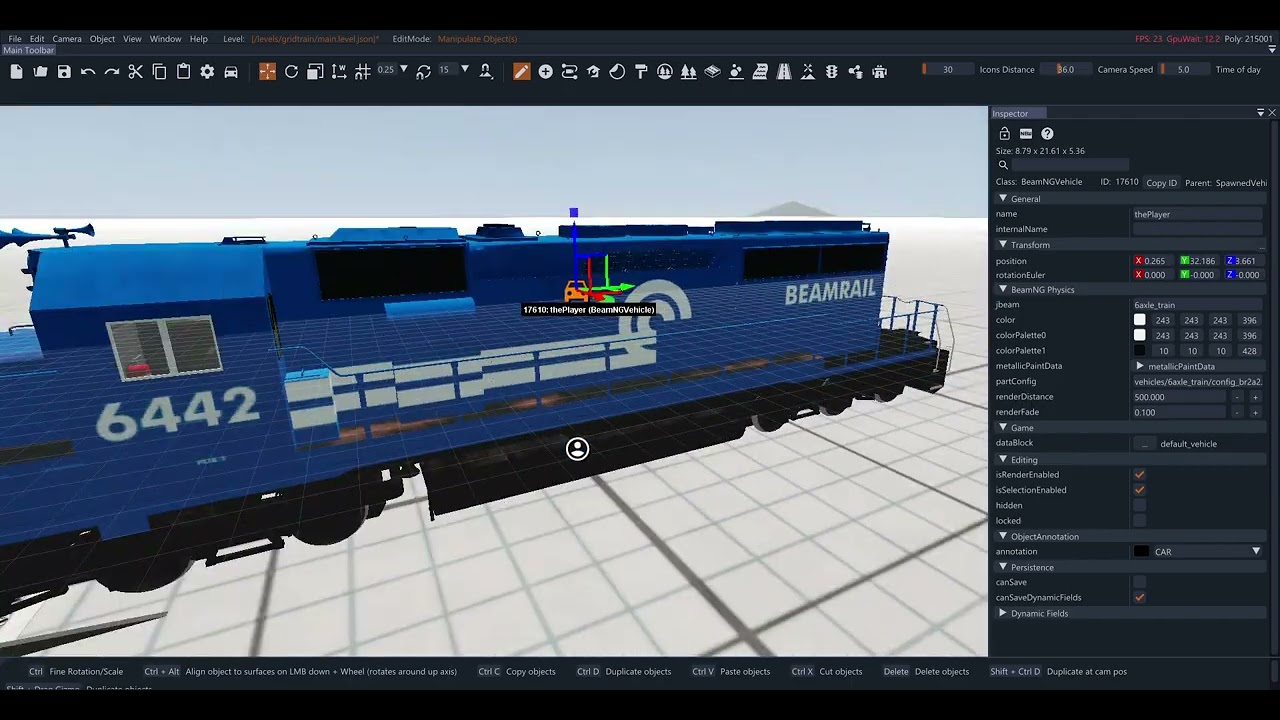The height and width of the screenshot is (720, 1280).
Task: Open annotation CAR dropdown
Action: (1256, 551)
